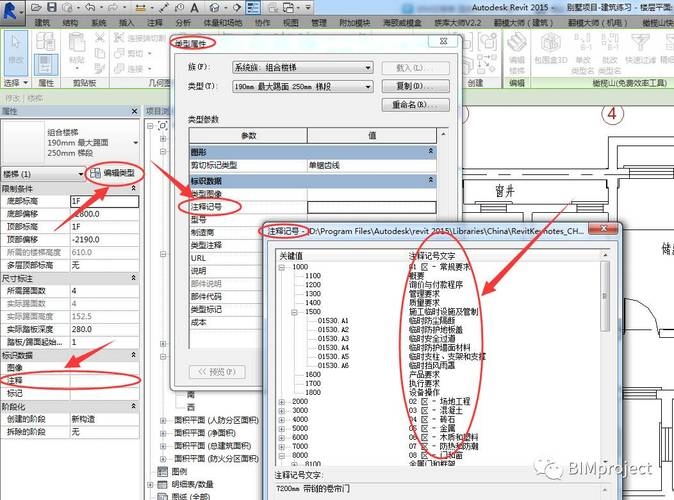Screen dimensions: 674x500
Task: Open the 建筑 ribbon tab
Action: (42, 22)
